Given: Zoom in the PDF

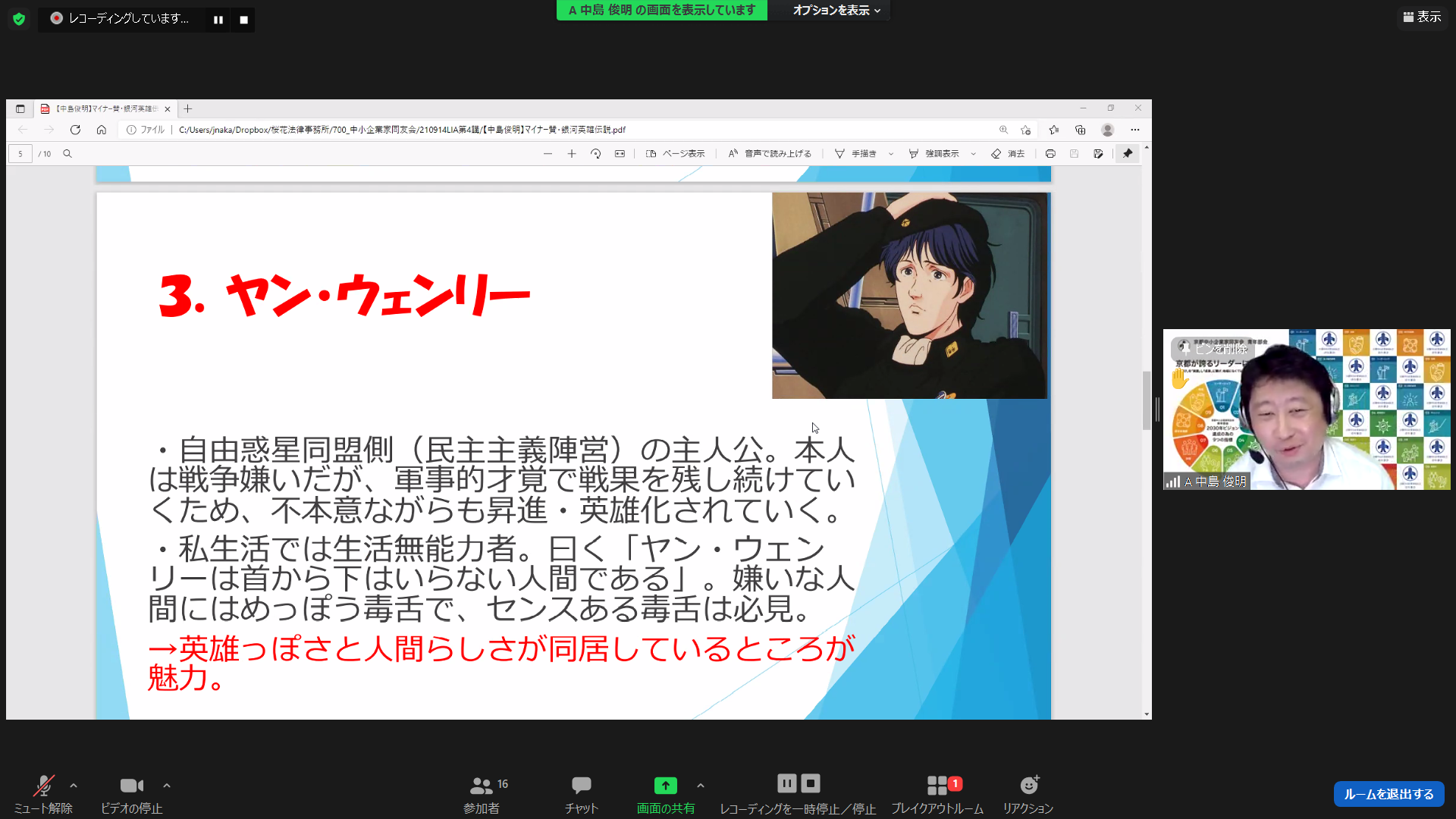Looking at the screenshot, I should coord(572,154).
